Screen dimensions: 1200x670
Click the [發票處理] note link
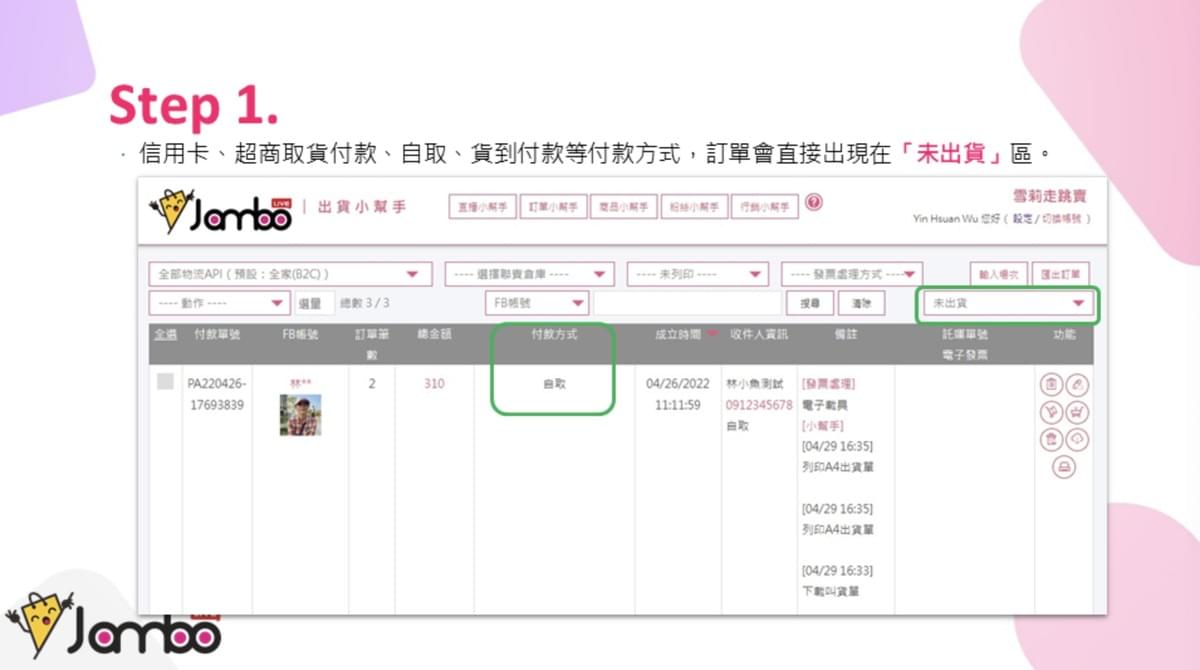pos(828,383)
